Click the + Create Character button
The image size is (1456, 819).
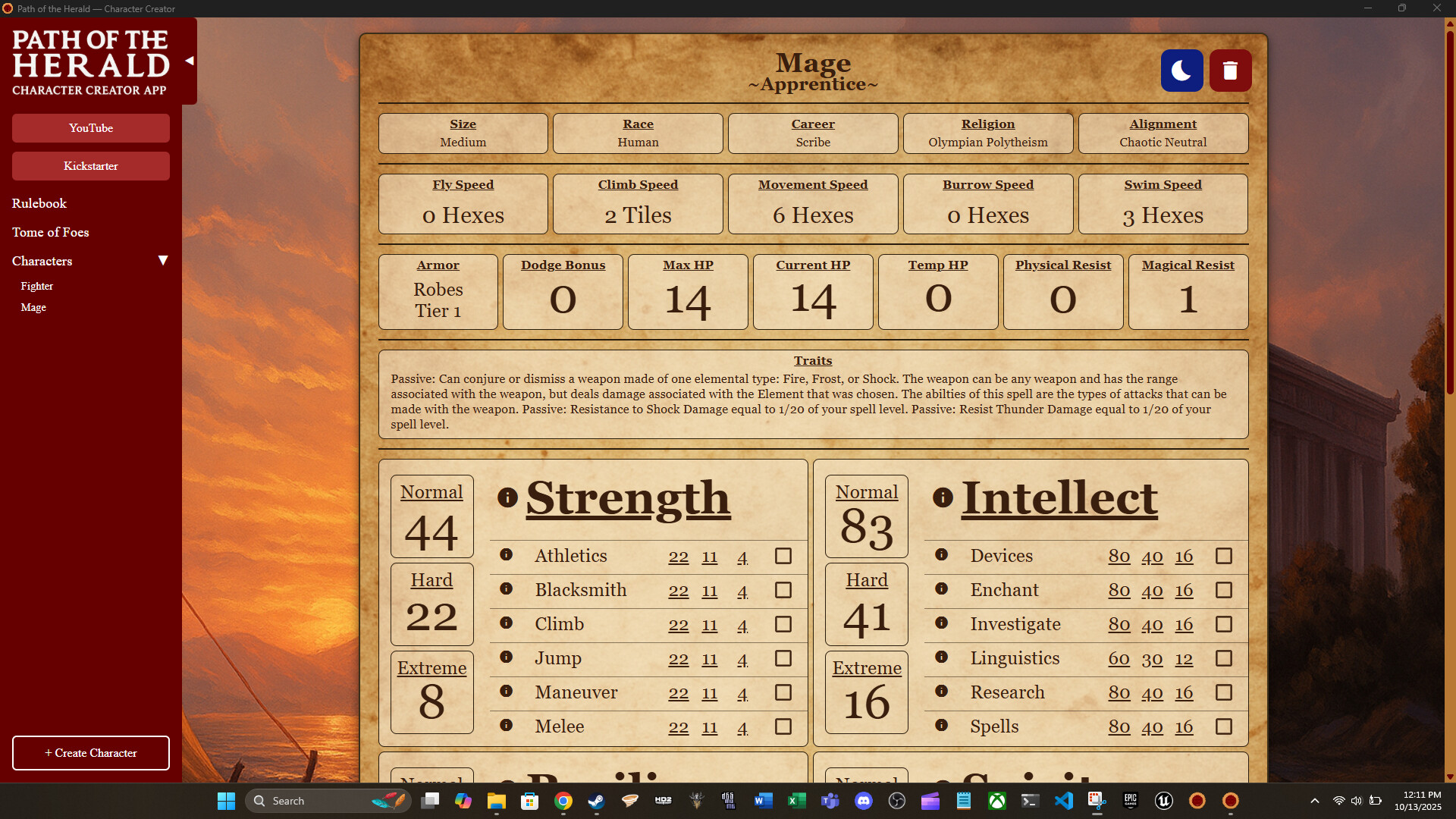coord(90,752)
